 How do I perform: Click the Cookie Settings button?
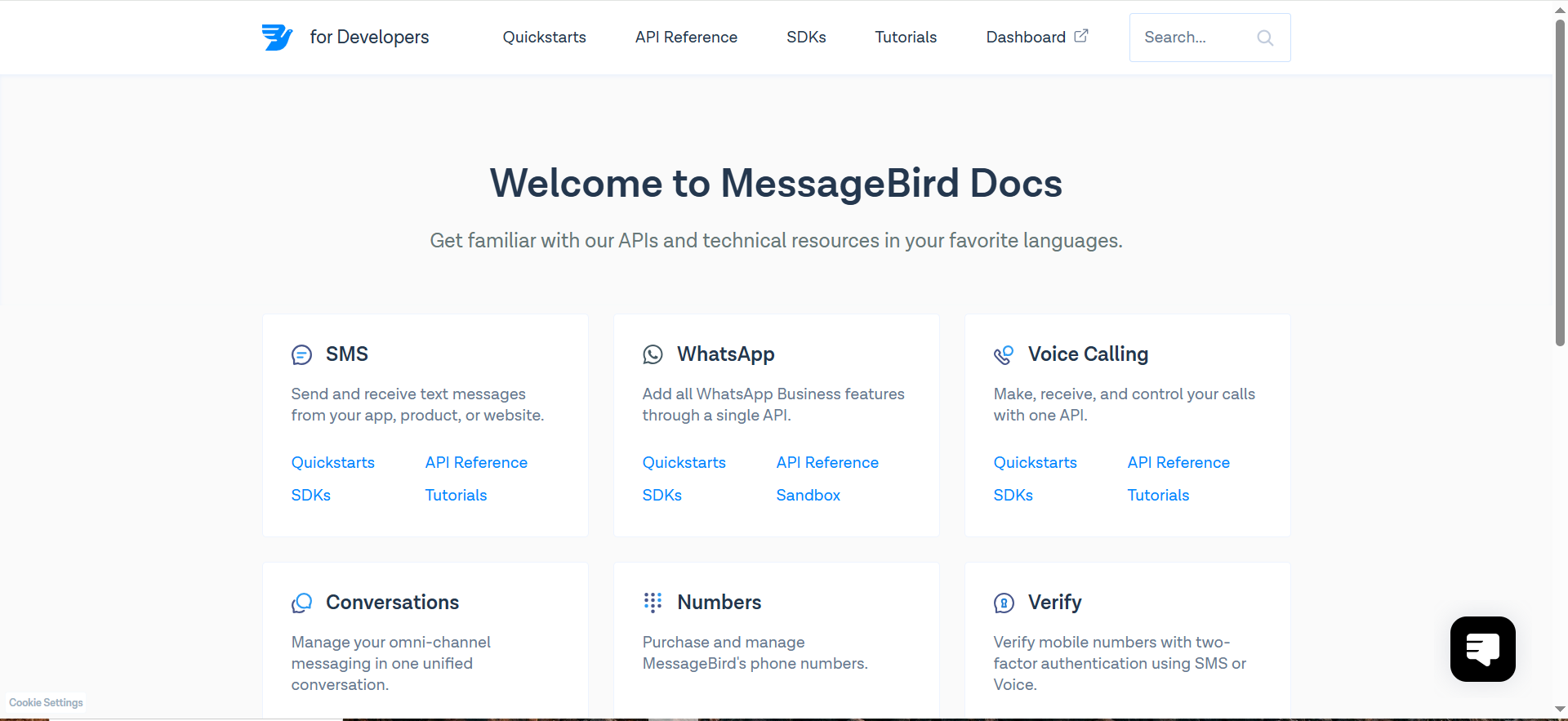click(46, 702)
